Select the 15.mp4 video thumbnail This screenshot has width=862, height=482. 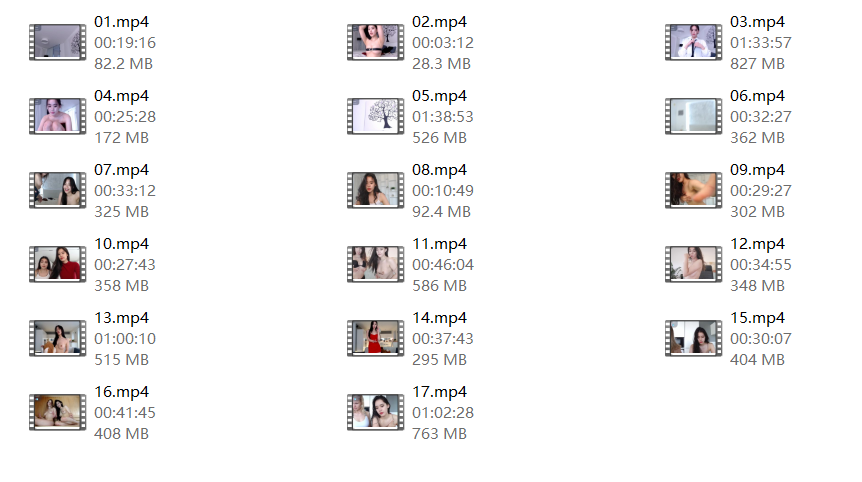[x=693, y=338]
